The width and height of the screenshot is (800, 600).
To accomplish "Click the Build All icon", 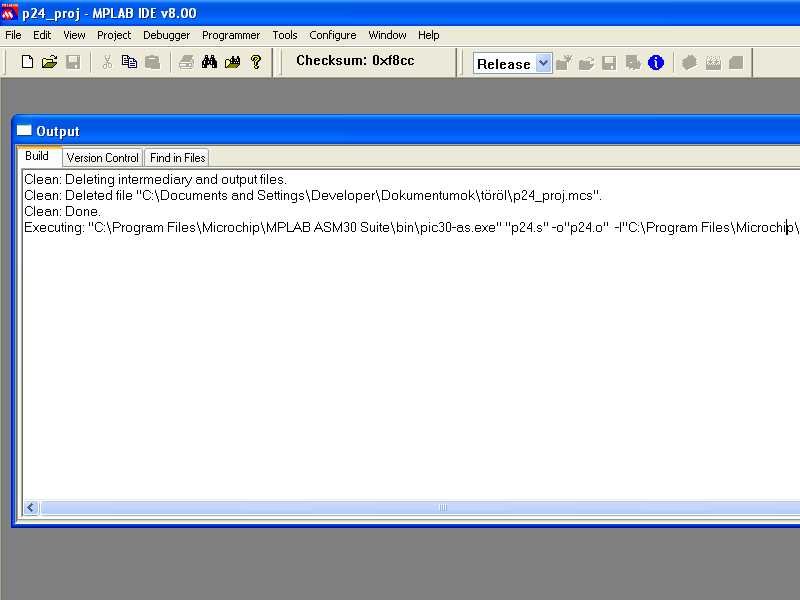I will pyautogui.click(x=713, y=63).
